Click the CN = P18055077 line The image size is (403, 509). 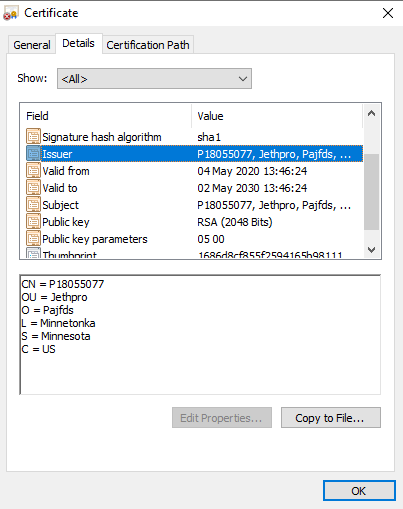[63, 284]
